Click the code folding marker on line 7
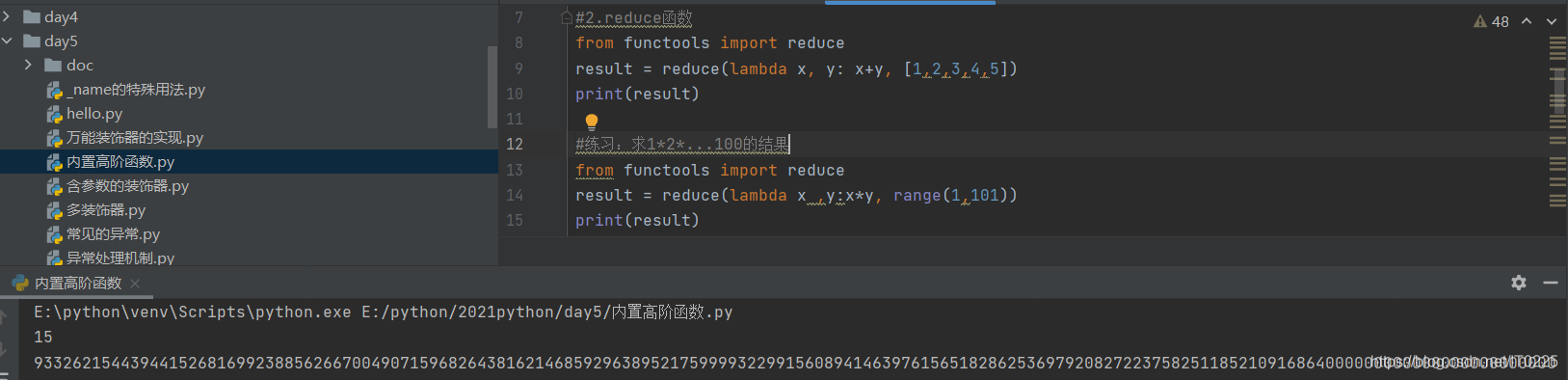The image size is (1568, 380). point(567,17)
